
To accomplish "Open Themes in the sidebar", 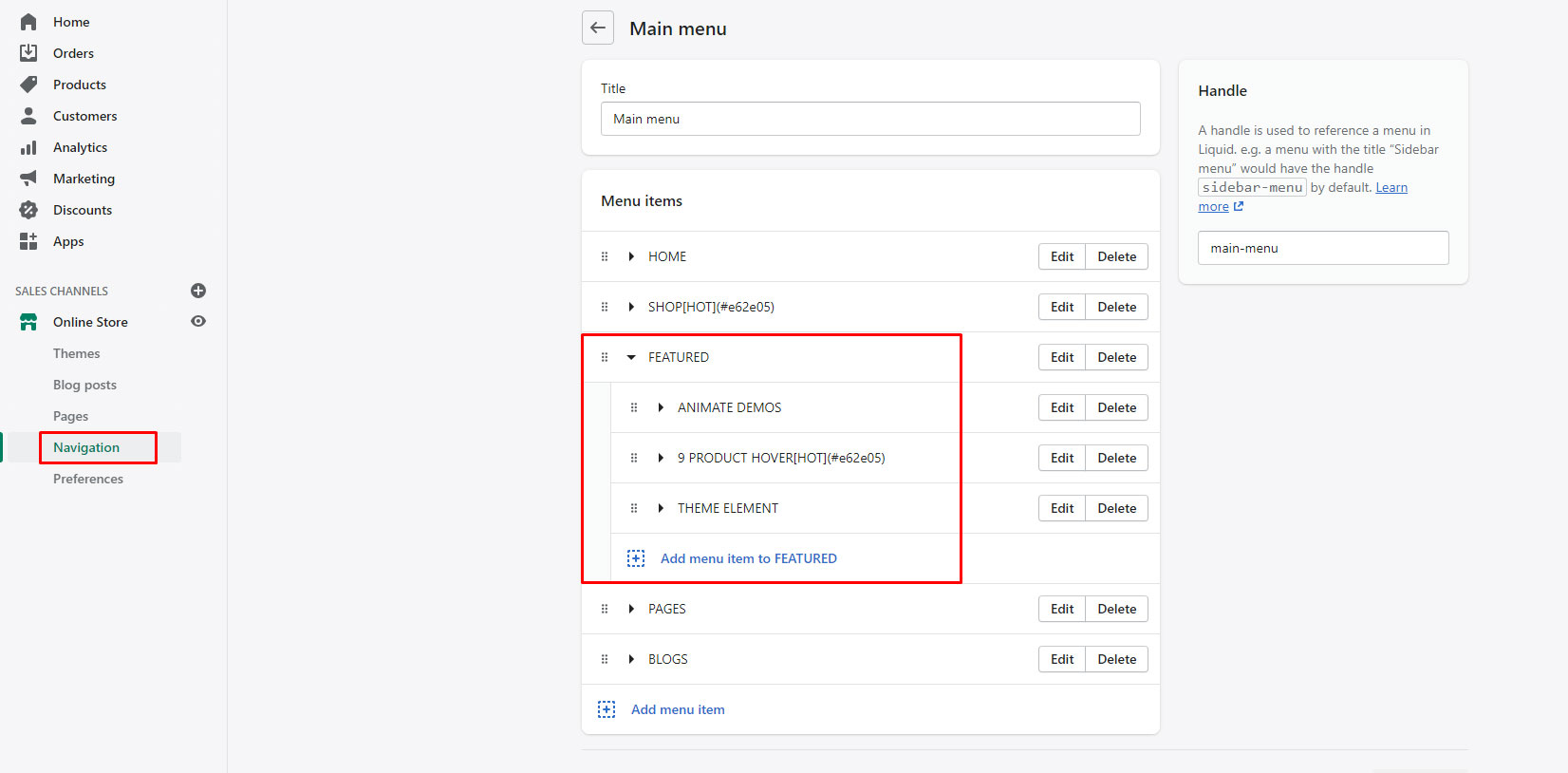I will tap(76, 353).
